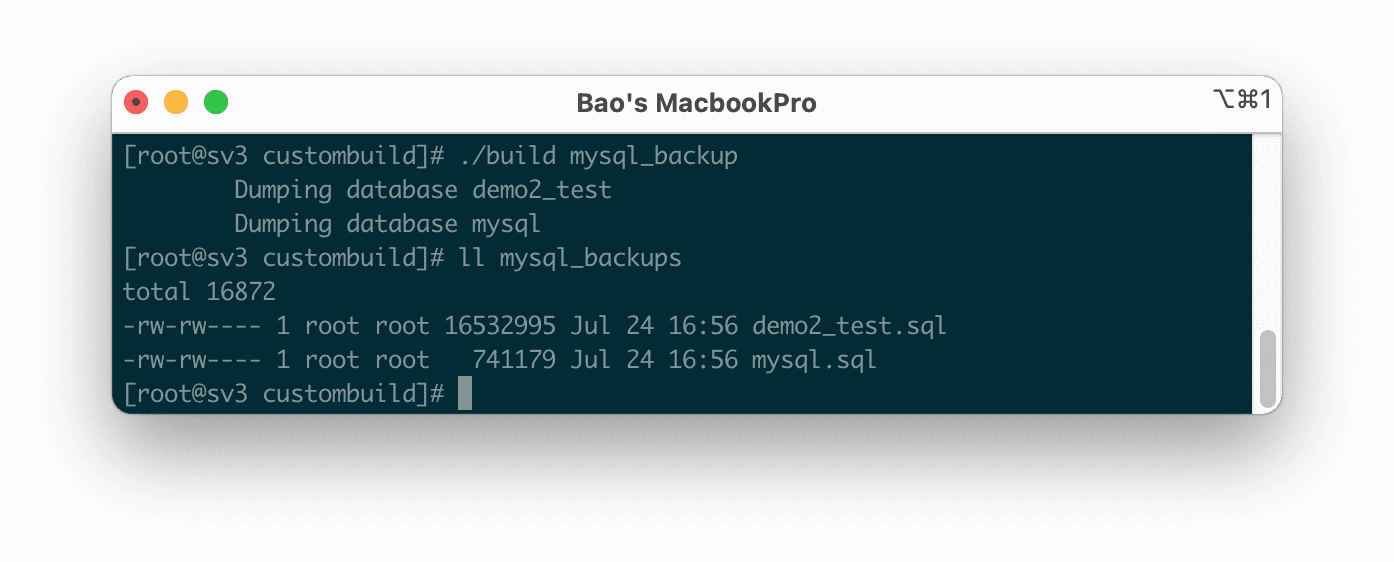Click the Bao's MacbookPro window title
This screenshot has height=562, width=1394.
[x=696, y=103]
